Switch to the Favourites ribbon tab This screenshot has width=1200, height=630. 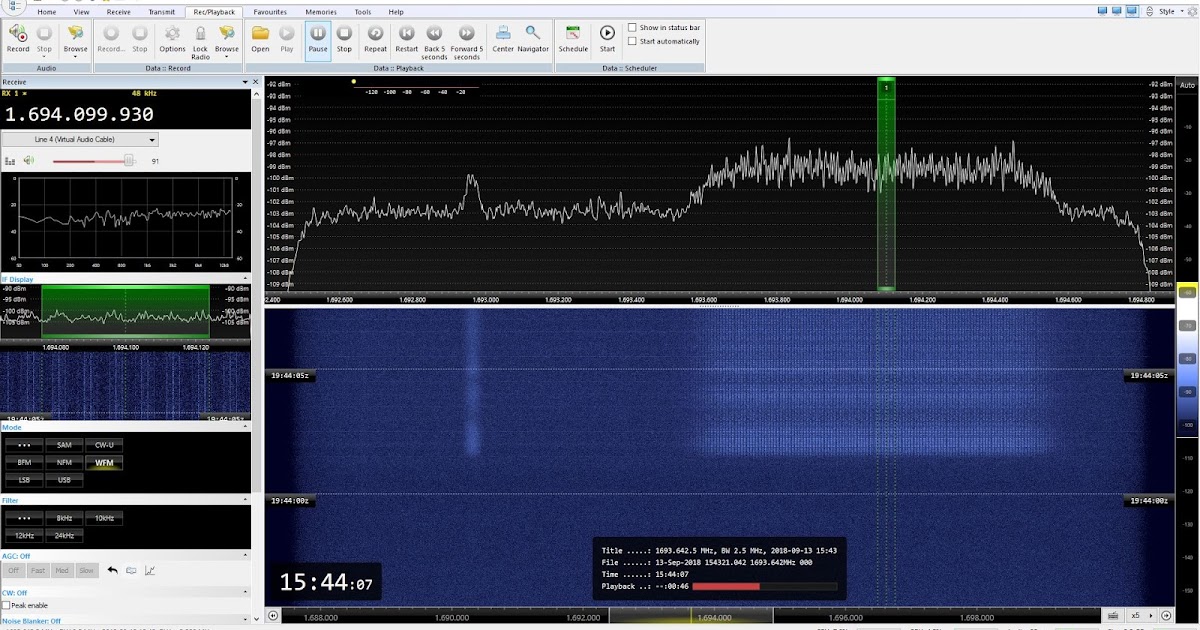click(269, 11)
